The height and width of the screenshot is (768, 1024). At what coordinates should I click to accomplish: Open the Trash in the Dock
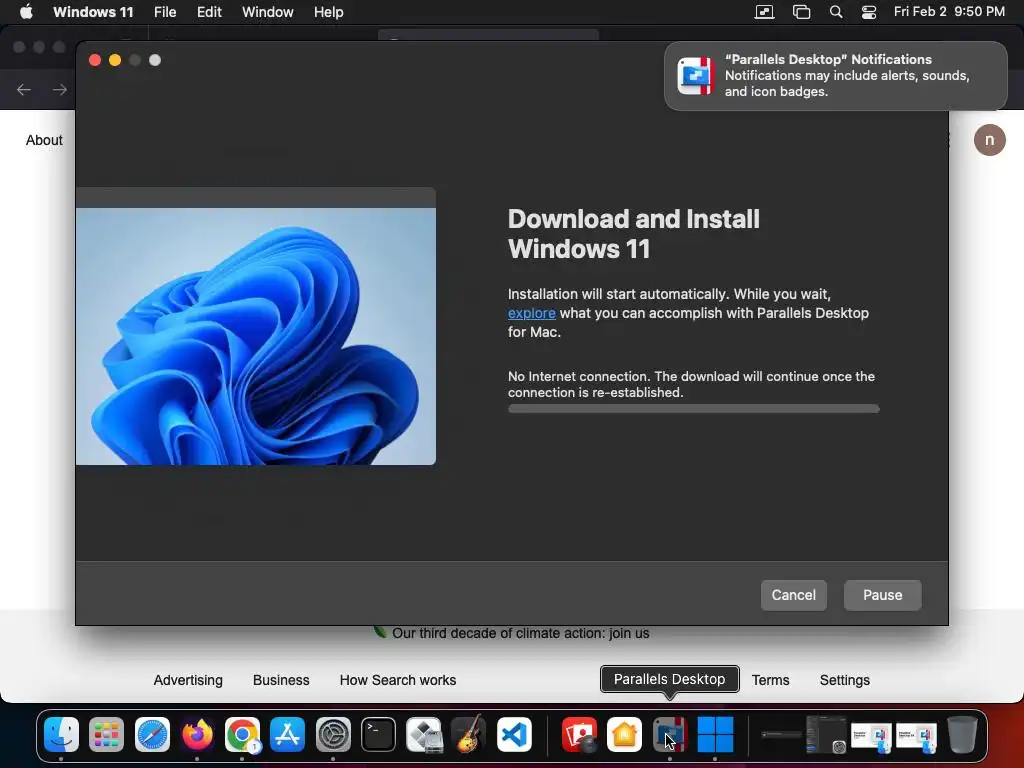pos(962,734)
